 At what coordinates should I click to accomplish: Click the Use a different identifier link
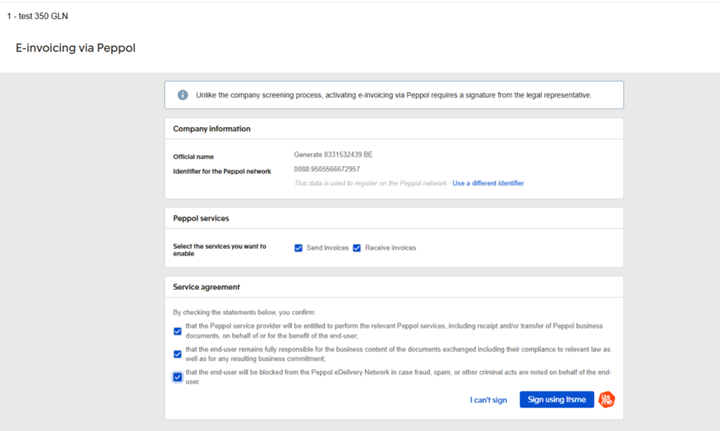pos(488,183)
